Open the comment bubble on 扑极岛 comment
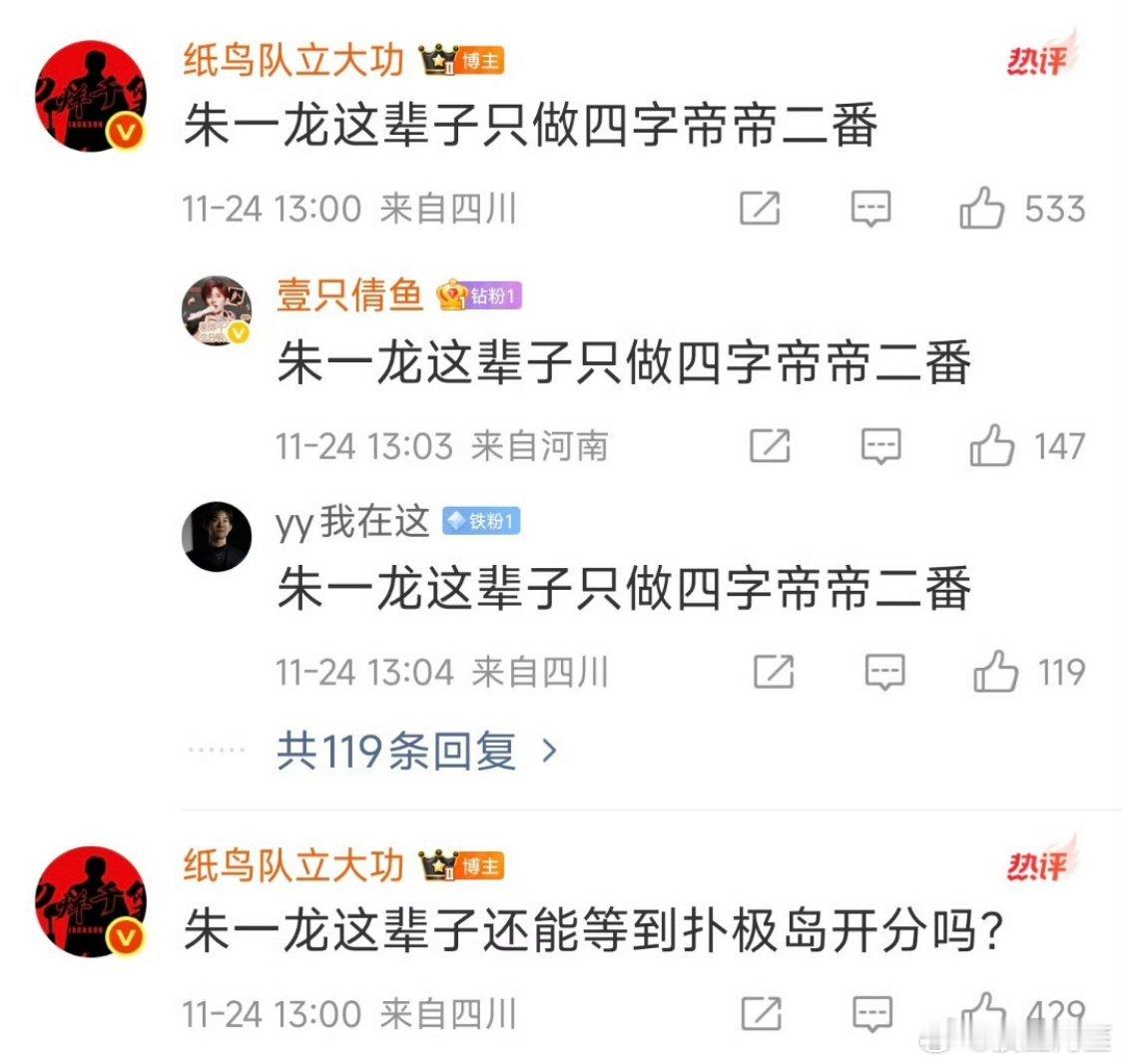This screenshot has height=1064, width=1122. (x=872, y=1015)
